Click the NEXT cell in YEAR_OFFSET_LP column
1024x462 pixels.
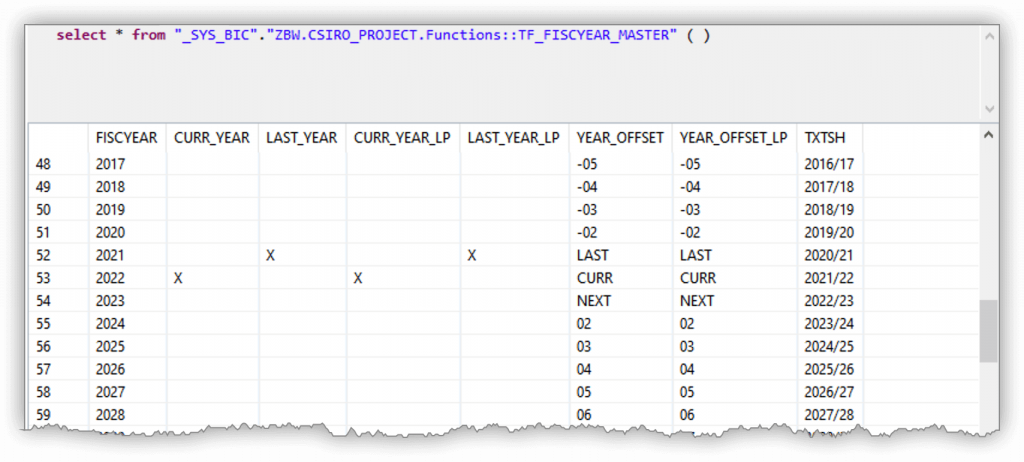697,301
